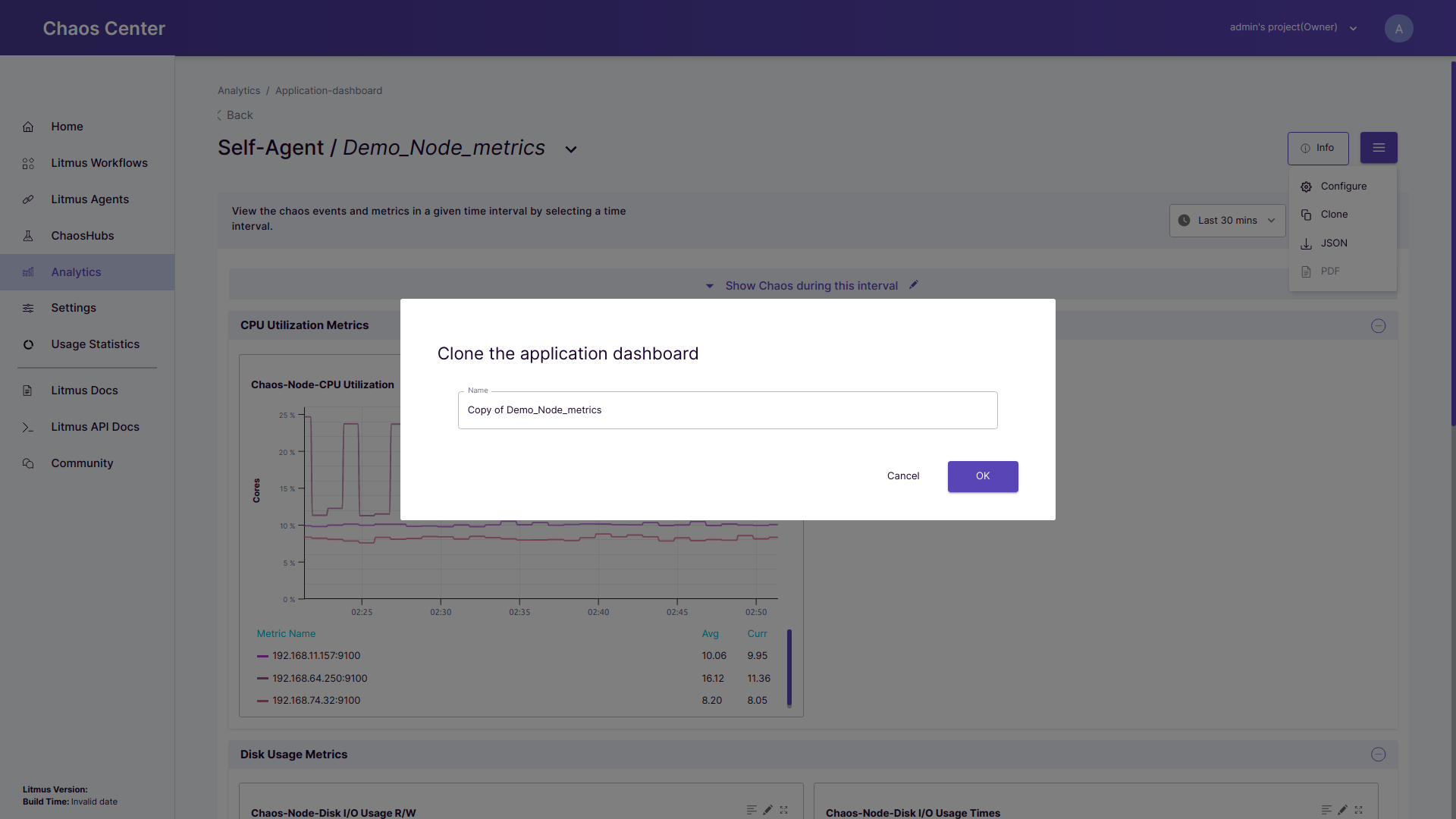This screenshot has width=1456, height=819.
Task: Click the ChaosHubs flask icon
Action: tap(28, 236)
